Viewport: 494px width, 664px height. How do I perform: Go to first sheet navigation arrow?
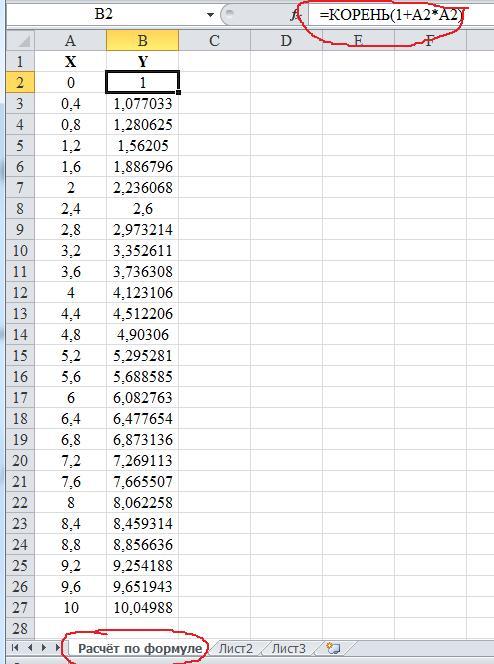[x=15, y=647]
